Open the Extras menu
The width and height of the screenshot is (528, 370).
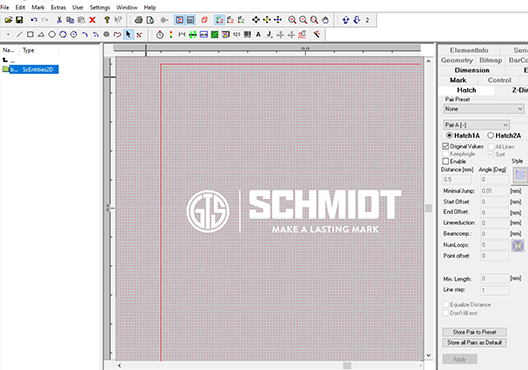click(58, 7)
